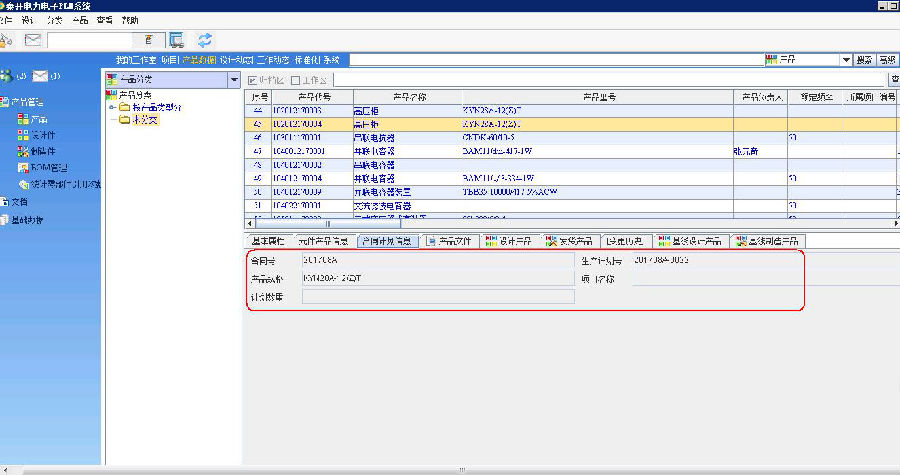This screenshot has width=900, height=475.
Task: Open the product type search dropdown
Action: (x=846, y=60)
